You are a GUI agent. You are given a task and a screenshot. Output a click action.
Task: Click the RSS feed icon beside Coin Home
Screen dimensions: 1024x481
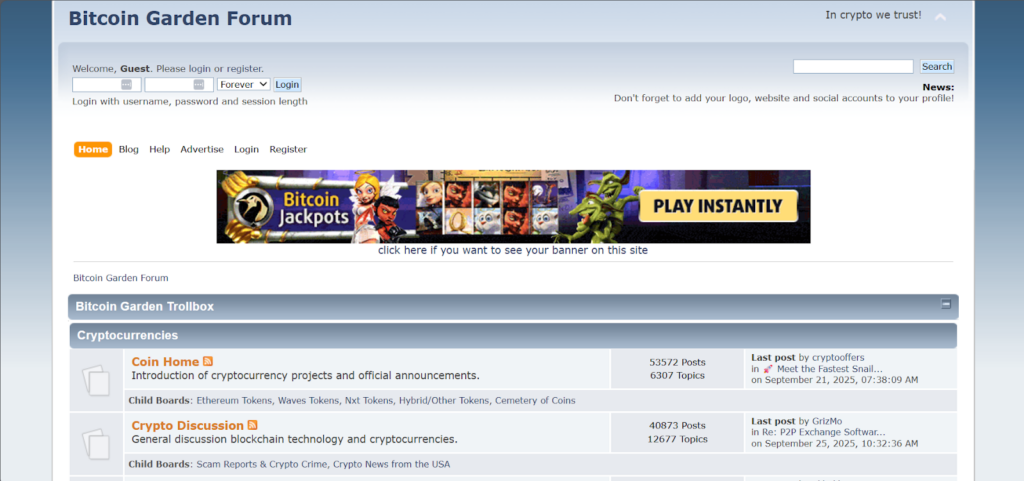[208, 361]
